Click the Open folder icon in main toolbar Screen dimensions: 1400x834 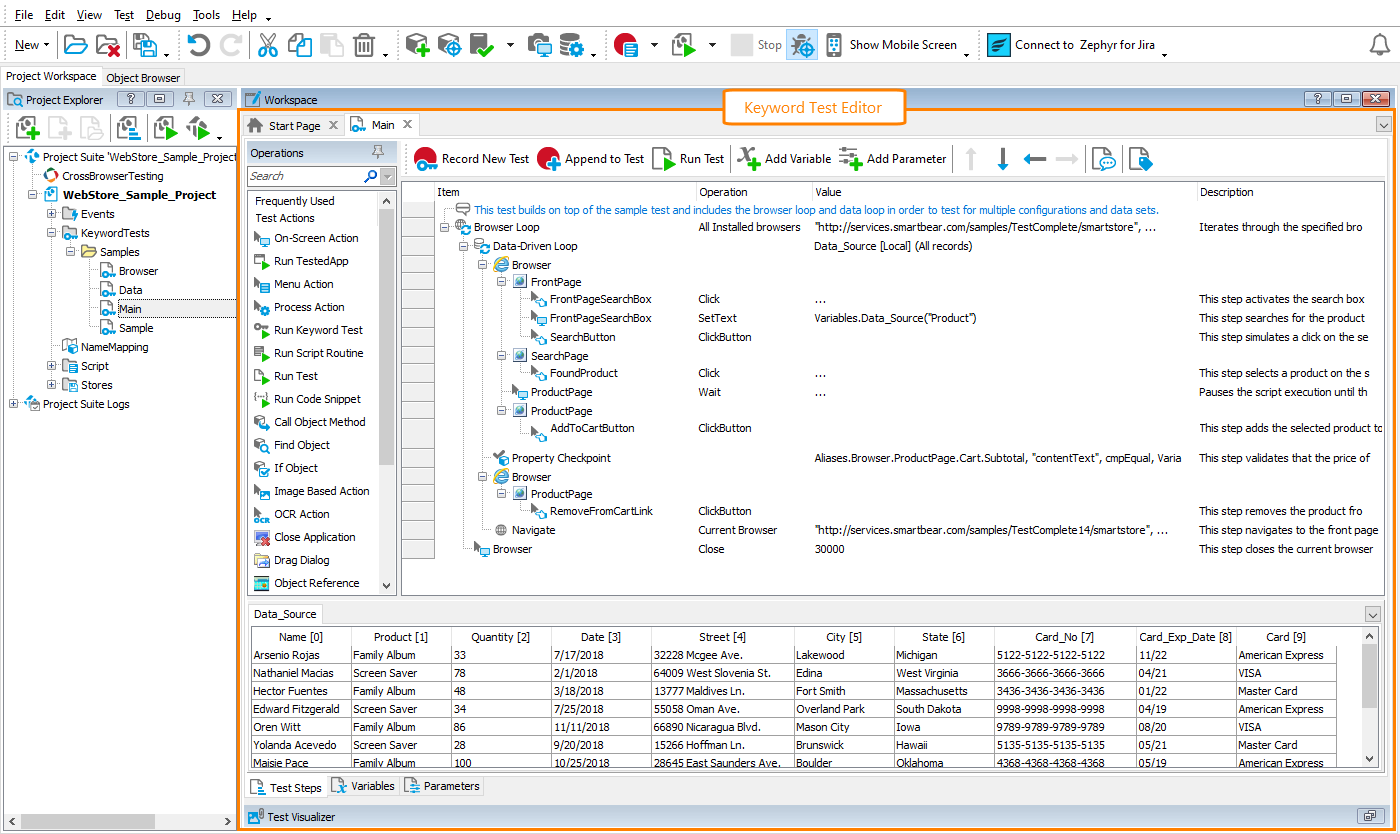click(x=75, y=45)
